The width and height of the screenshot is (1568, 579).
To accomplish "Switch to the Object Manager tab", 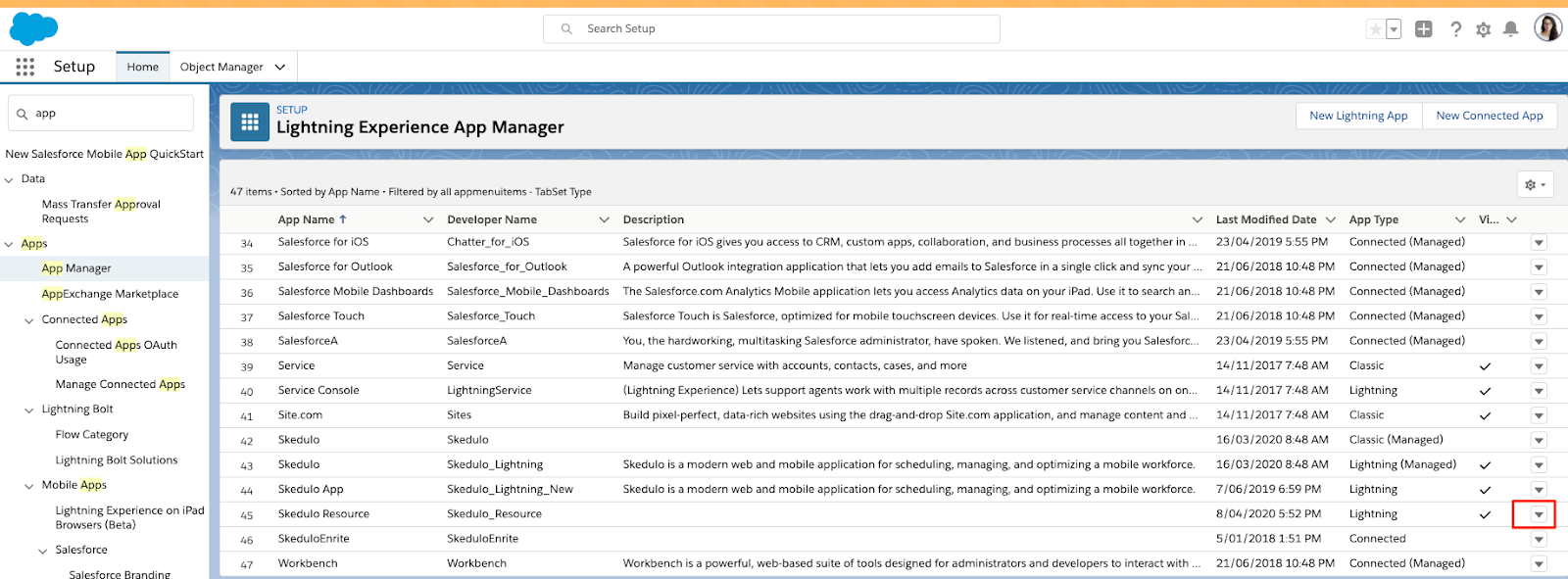I will click(x=221, y=67).
